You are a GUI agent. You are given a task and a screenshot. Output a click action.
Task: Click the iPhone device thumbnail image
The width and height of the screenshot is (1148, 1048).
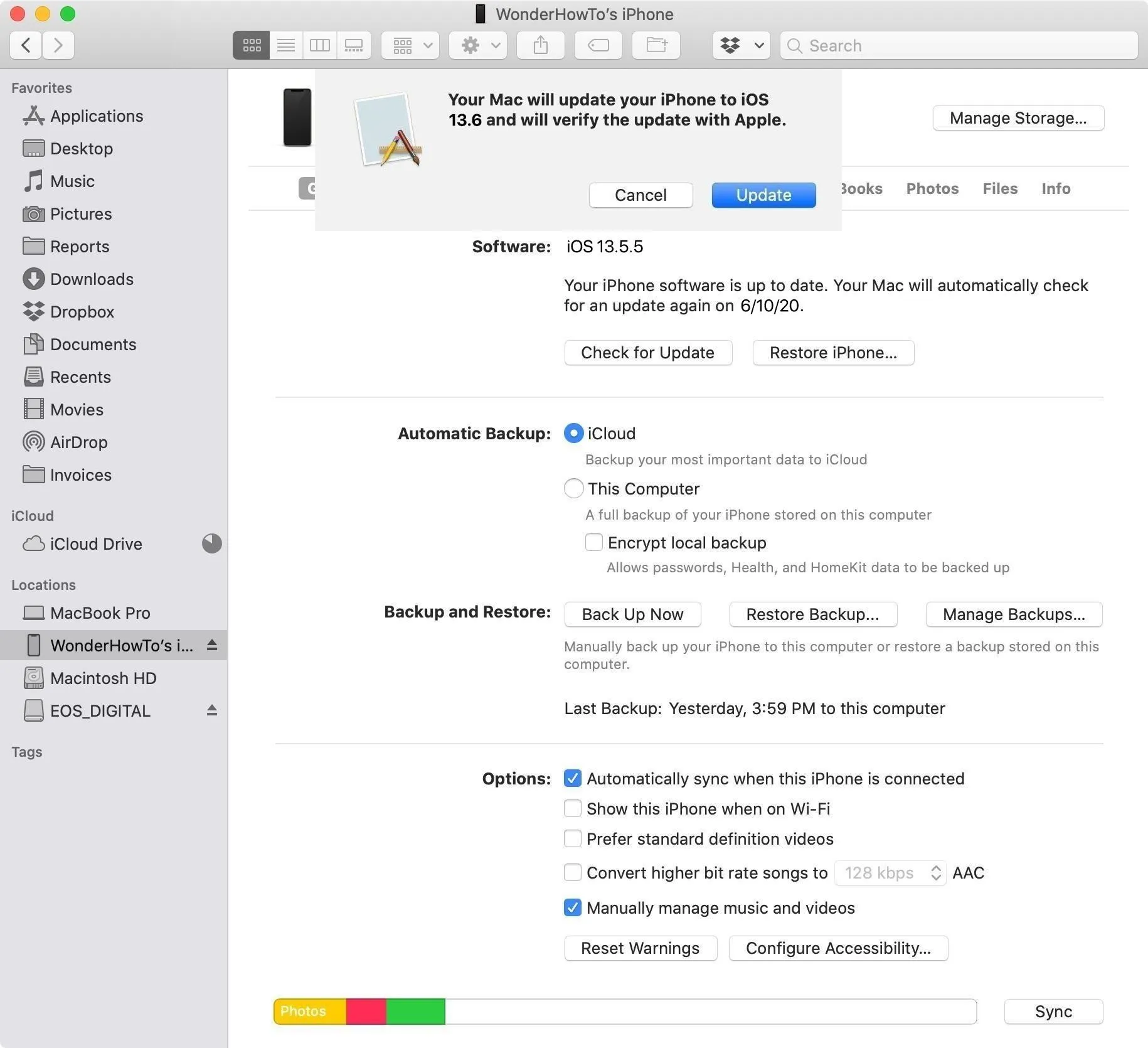297,117
